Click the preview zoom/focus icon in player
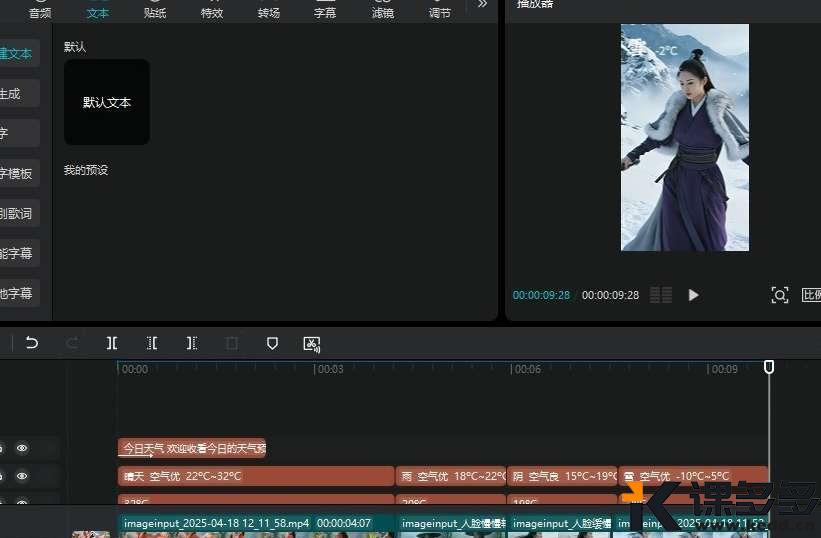The height and width of the screenshot is (538, 821). [x=780, y=295]
